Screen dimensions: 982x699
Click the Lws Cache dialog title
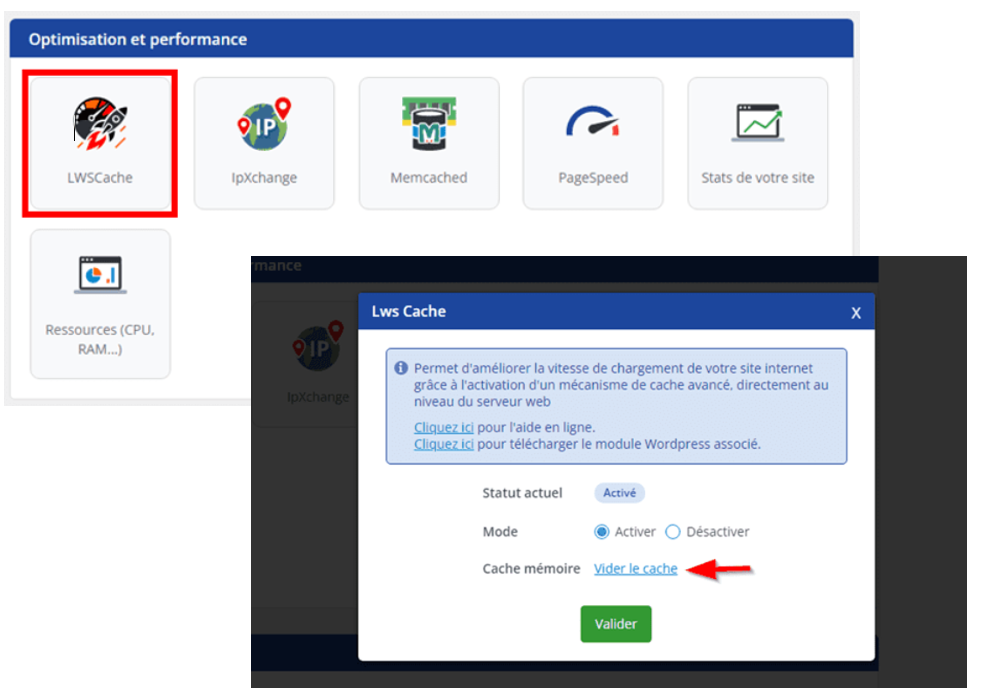pos(409,311)
